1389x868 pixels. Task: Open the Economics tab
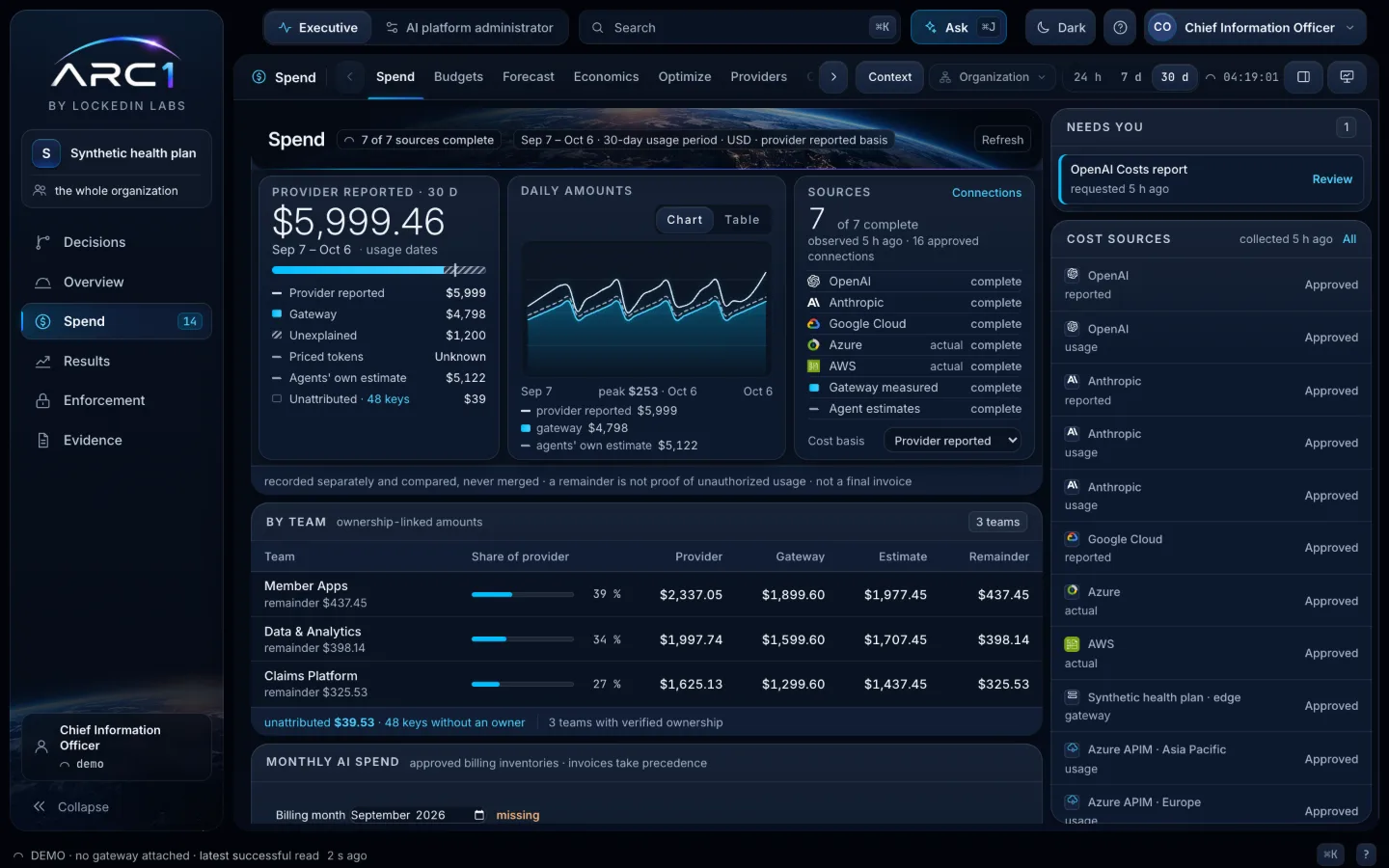pyautogui.click(x=606, y=77)
